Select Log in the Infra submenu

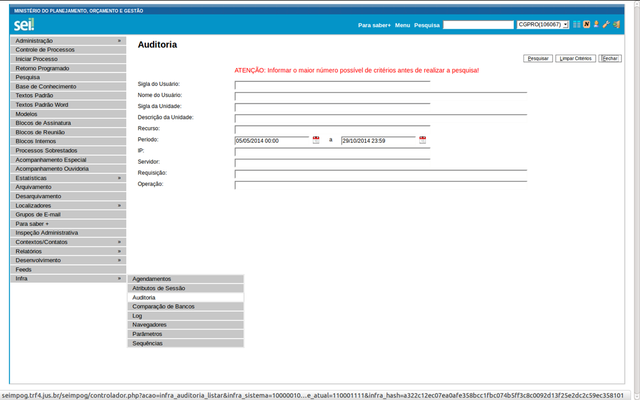(x=186, y=315)
